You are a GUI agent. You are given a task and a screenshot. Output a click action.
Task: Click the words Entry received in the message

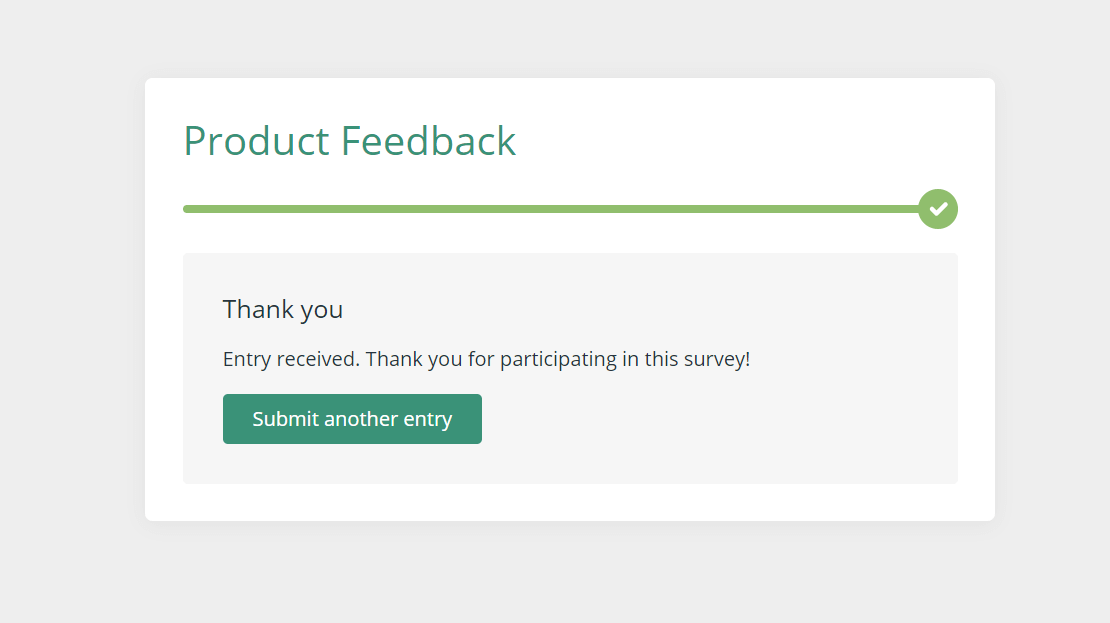tap(291, 359)
